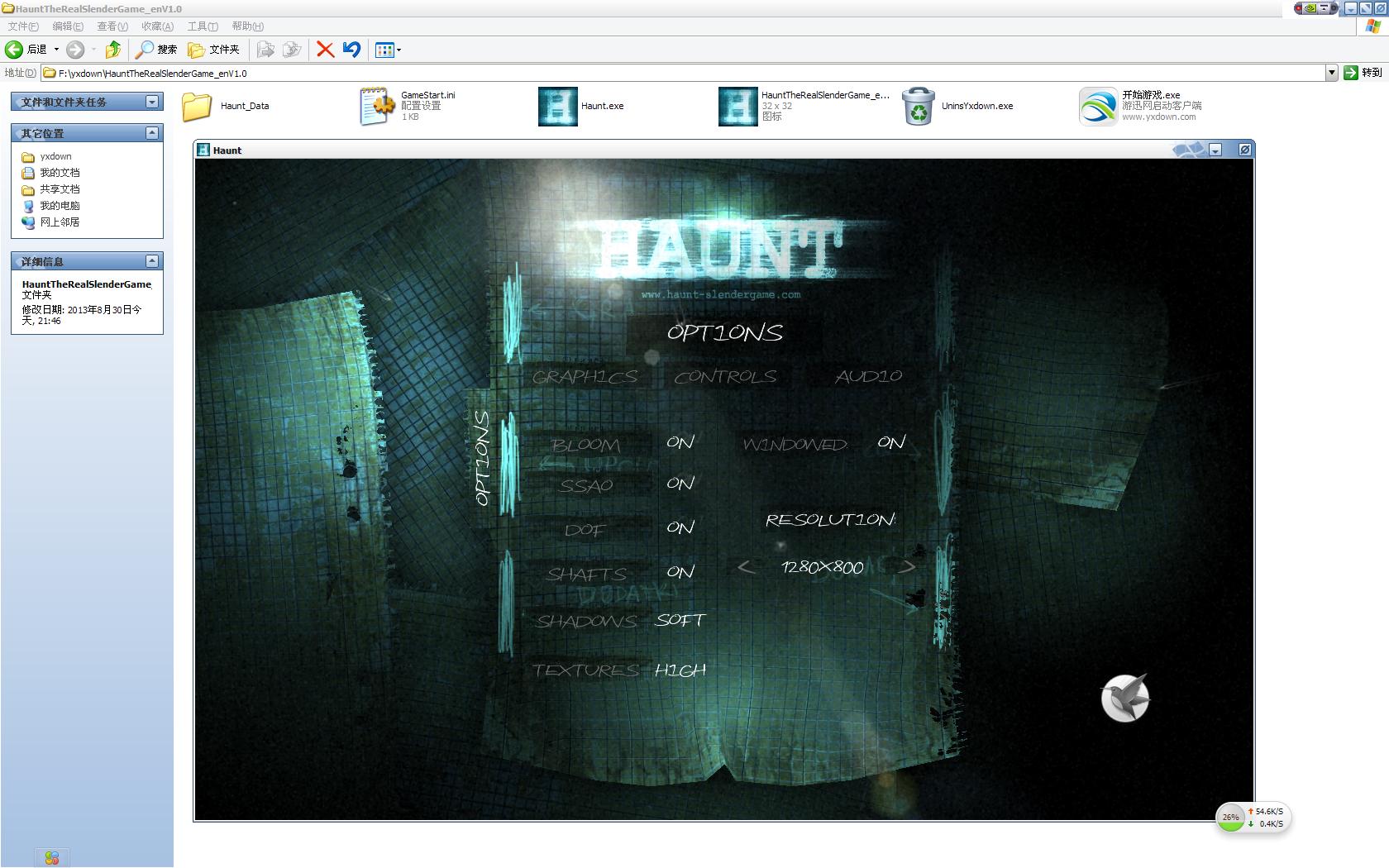Click the www.haunt-slendergame.com link text
Screen dimensions: 1389x868
point(721,294)
